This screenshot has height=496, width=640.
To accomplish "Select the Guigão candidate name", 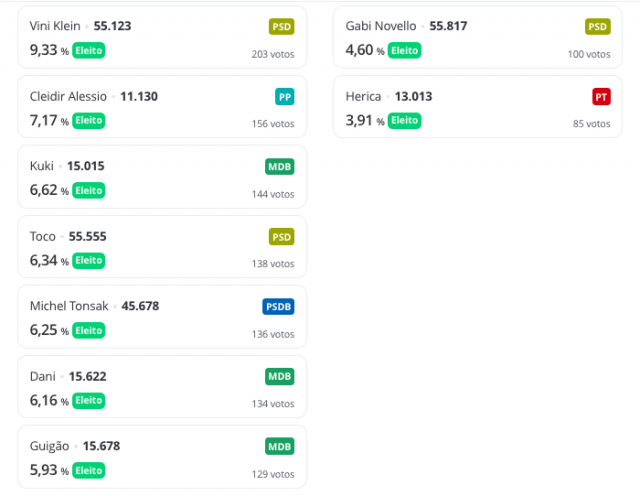I will (49, 446).
